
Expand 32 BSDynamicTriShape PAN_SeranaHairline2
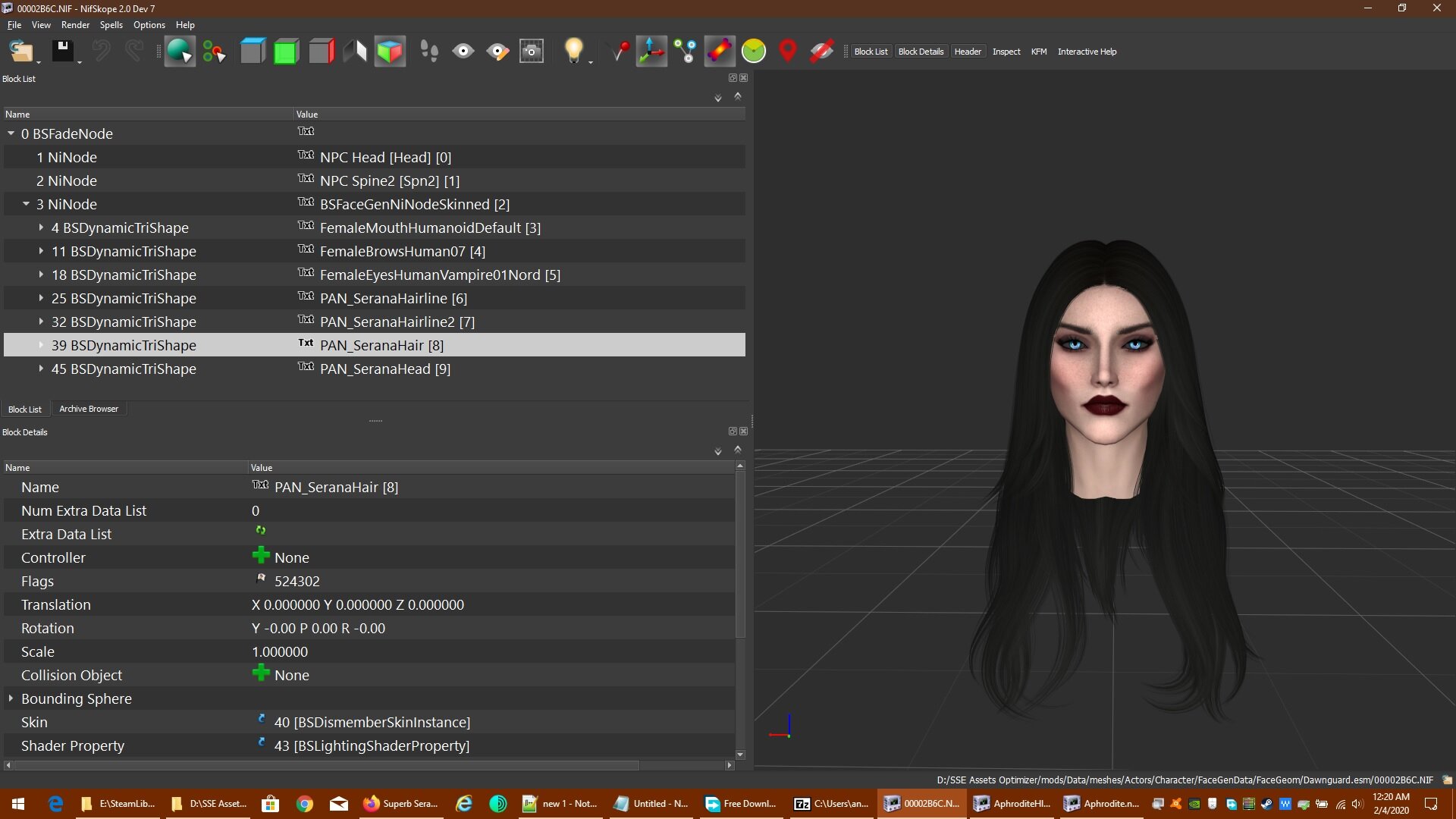coord(41,322)
